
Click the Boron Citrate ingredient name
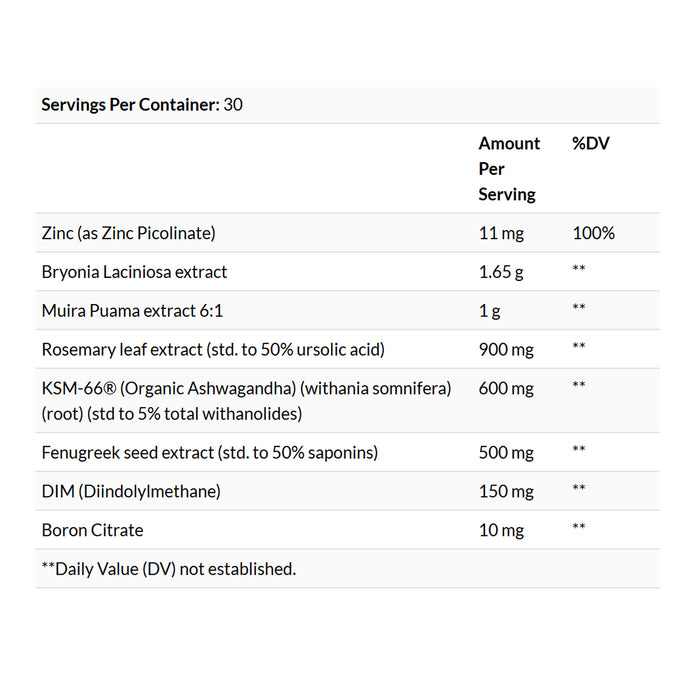click(92, 530)
